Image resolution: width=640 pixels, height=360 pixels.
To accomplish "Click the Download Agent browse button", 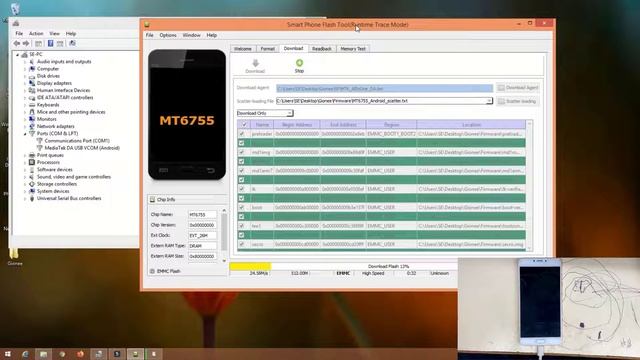I will tap(518, 88).
